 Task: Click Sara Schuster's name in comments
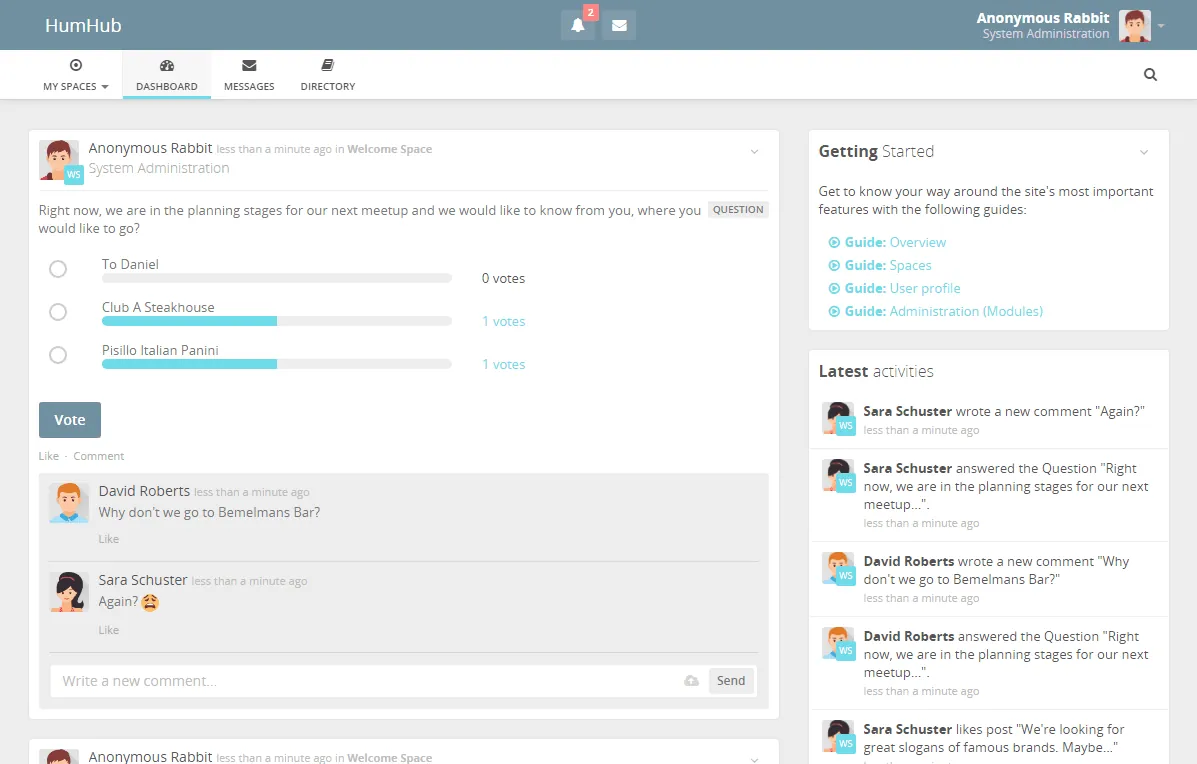[143, 580]
